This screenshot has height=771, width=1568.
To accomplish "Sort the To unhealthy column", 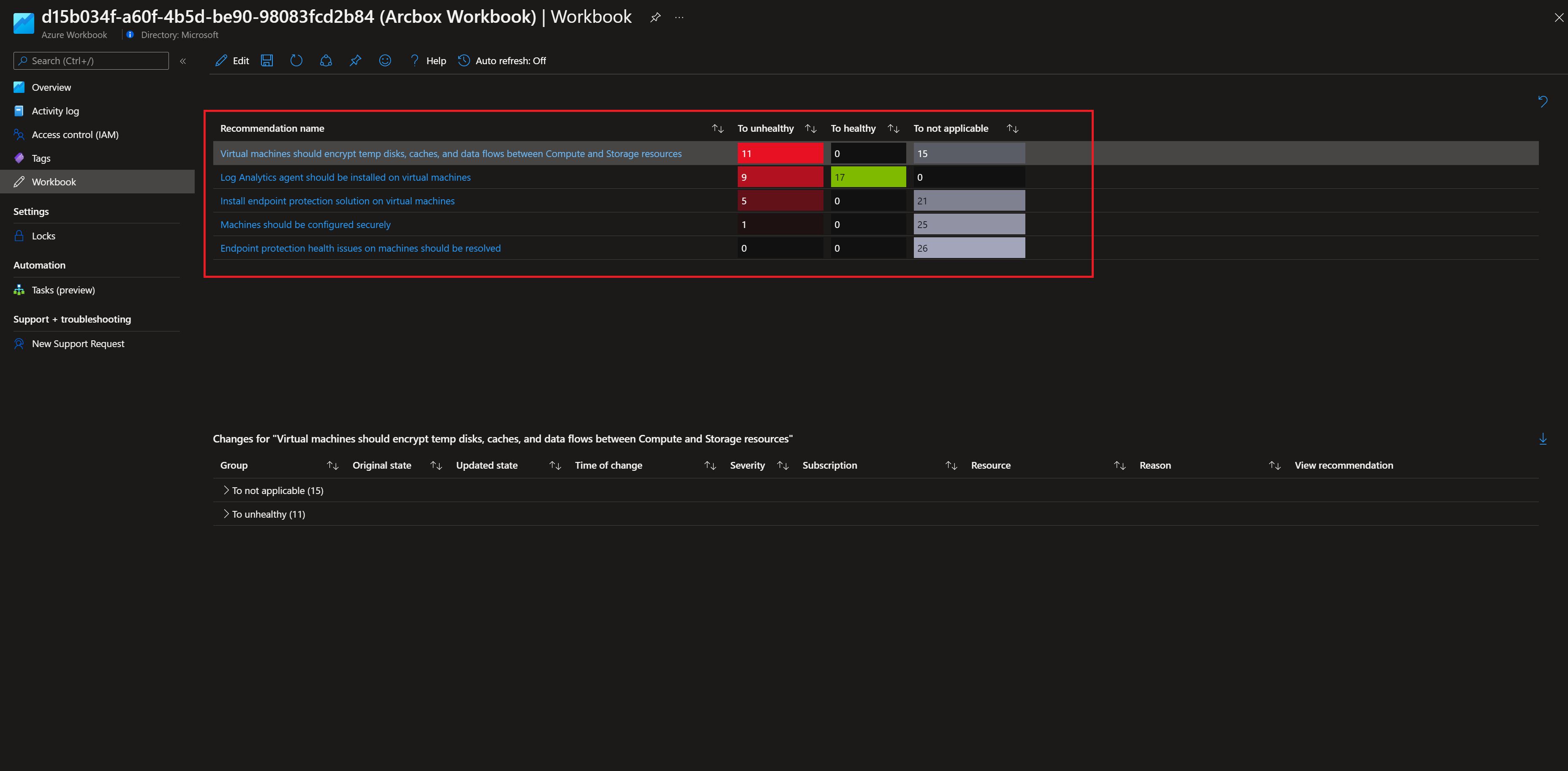I will [811, 128].
